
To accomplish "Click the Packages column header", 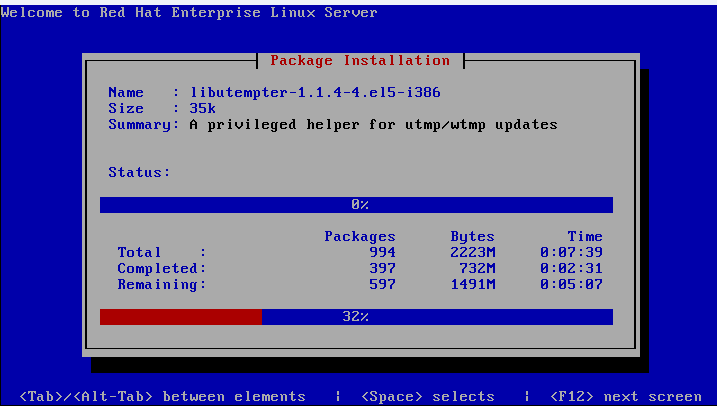I will click(360, 237).
